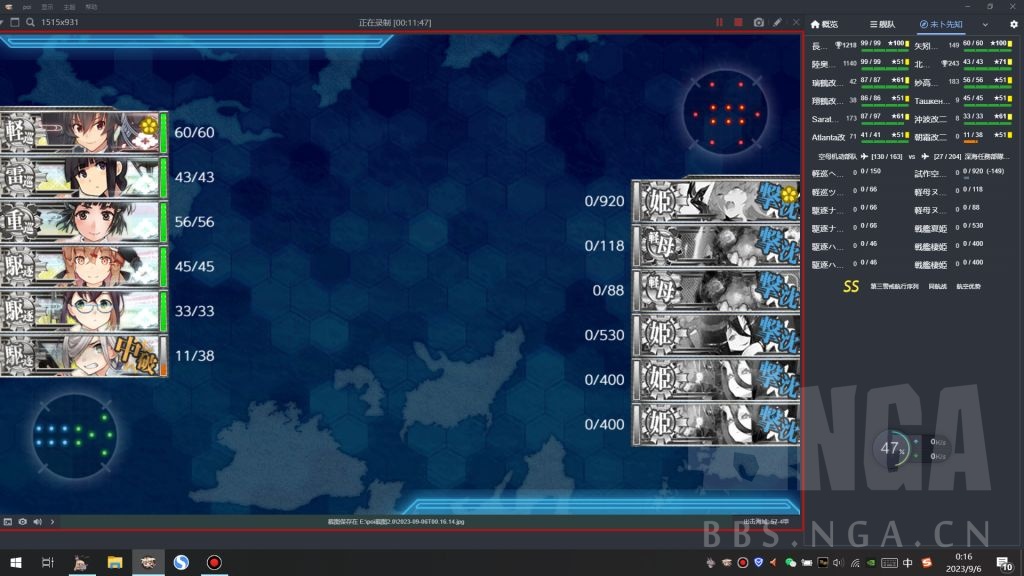
Task: Click the 47% performance floating widget
Action: click(x=892, y=449)
